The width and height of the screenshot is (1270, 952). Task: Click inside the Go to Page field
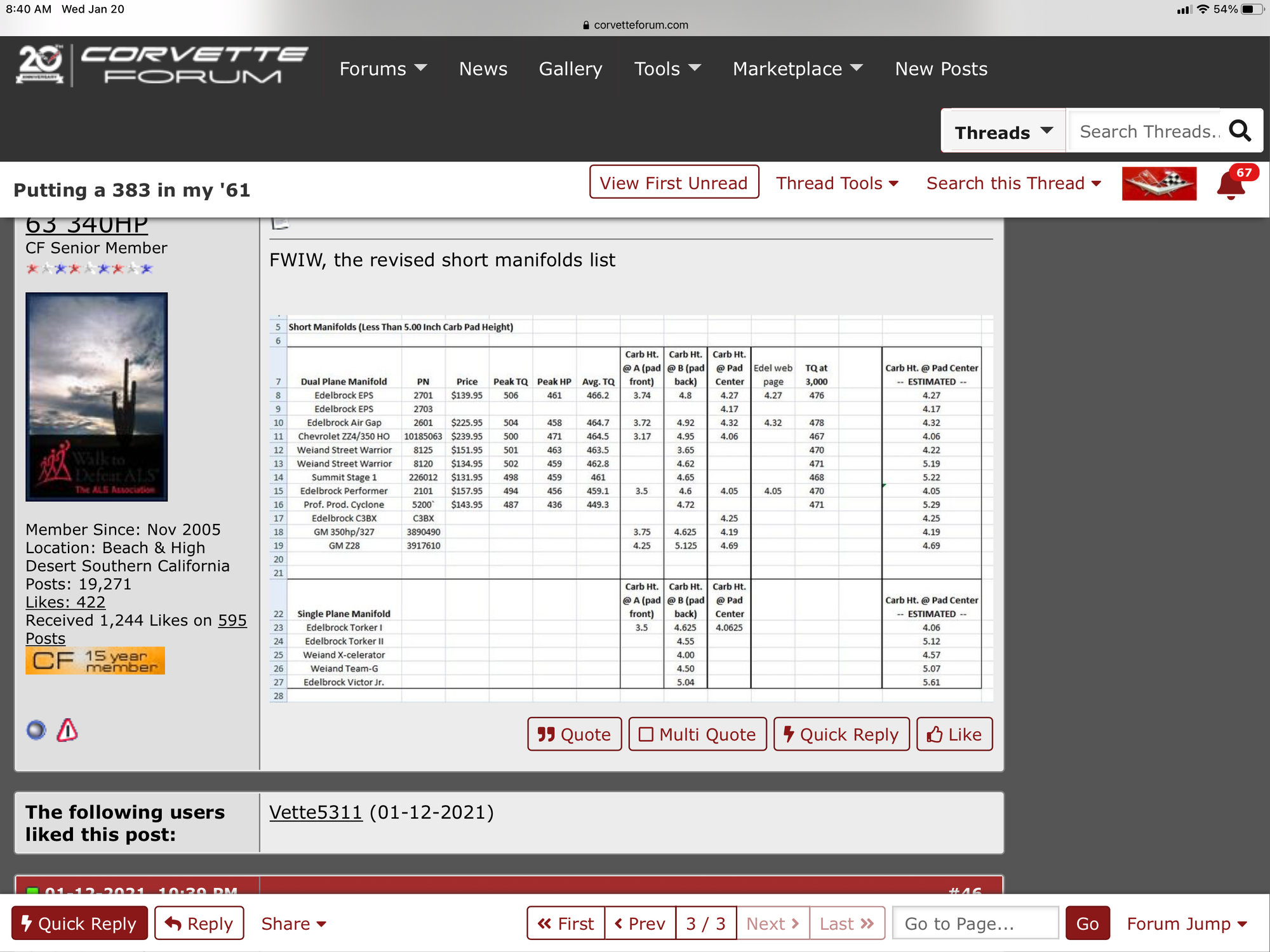pyautogui.click(x=974, y=923)
